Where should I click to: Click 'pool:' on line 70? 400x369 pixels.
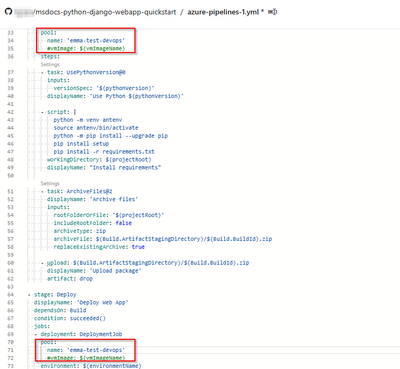[49, 342]
